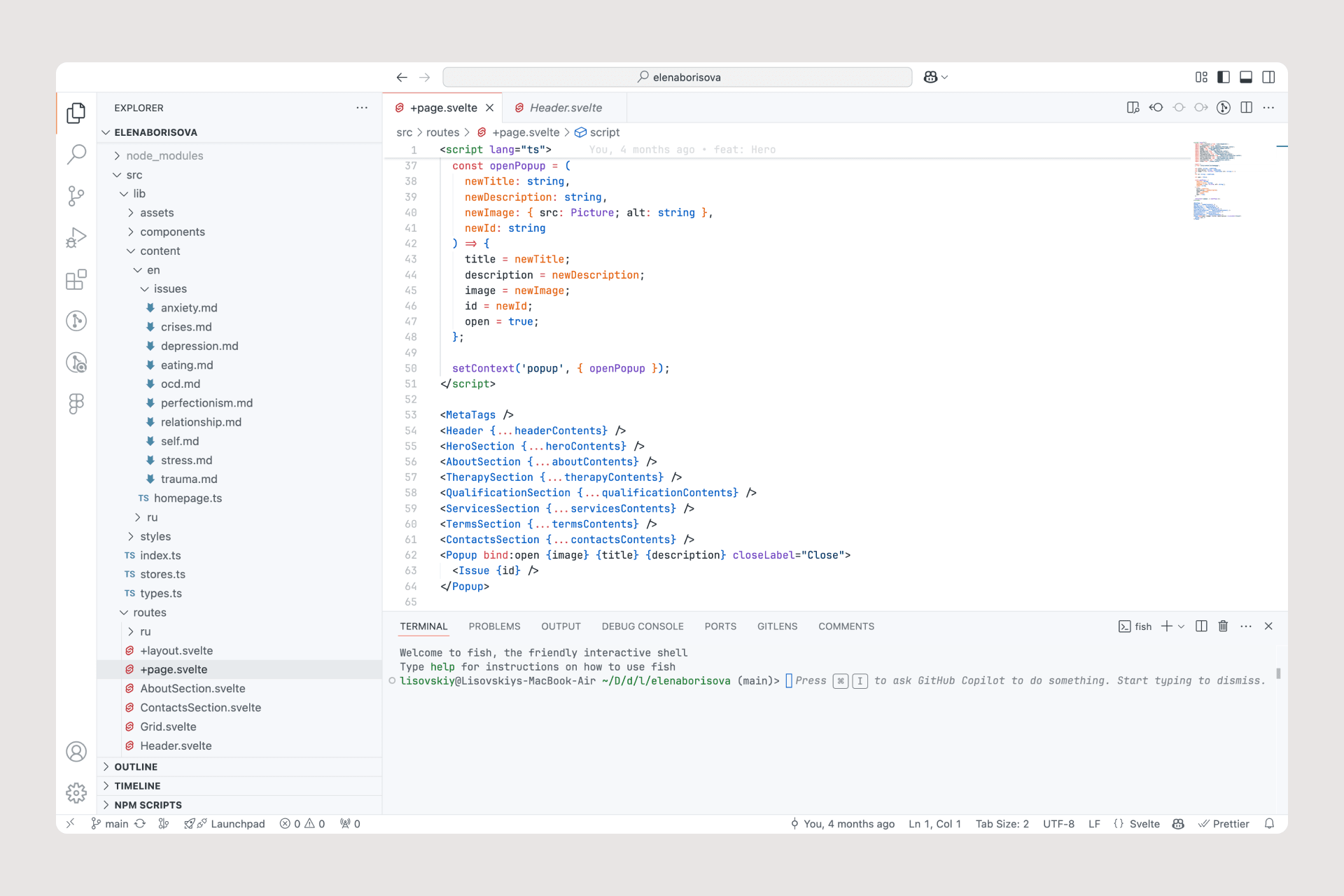Open the terminal launch profile dropdown
Screen dimensions: 1344x896
pyautogui.click(x=1182, y=626)
